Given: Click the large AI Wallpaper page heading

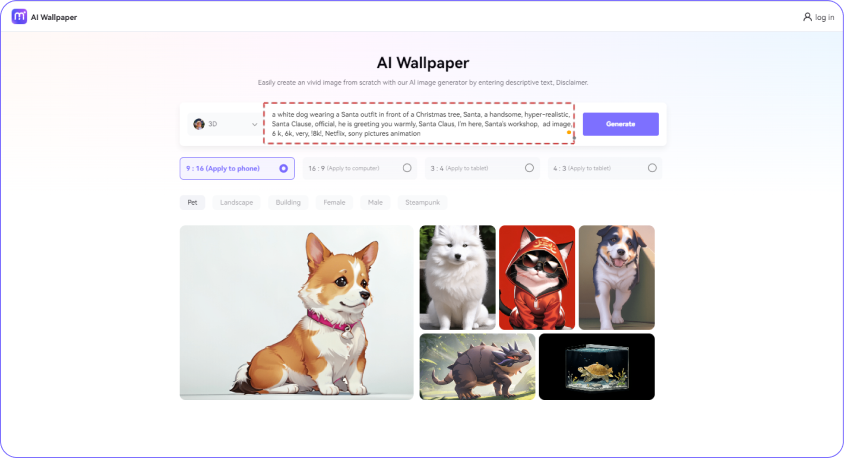Looking at the screenshot, I should (423, 63).
